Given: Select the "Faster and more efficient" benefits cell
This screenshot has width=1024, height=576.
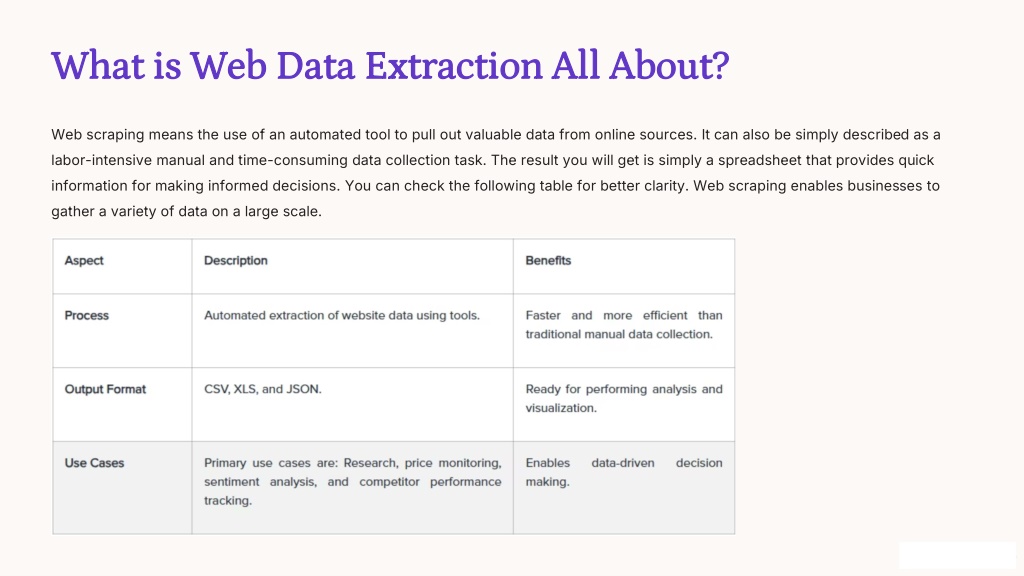Looking at the screenshot, I should [623, 325].
